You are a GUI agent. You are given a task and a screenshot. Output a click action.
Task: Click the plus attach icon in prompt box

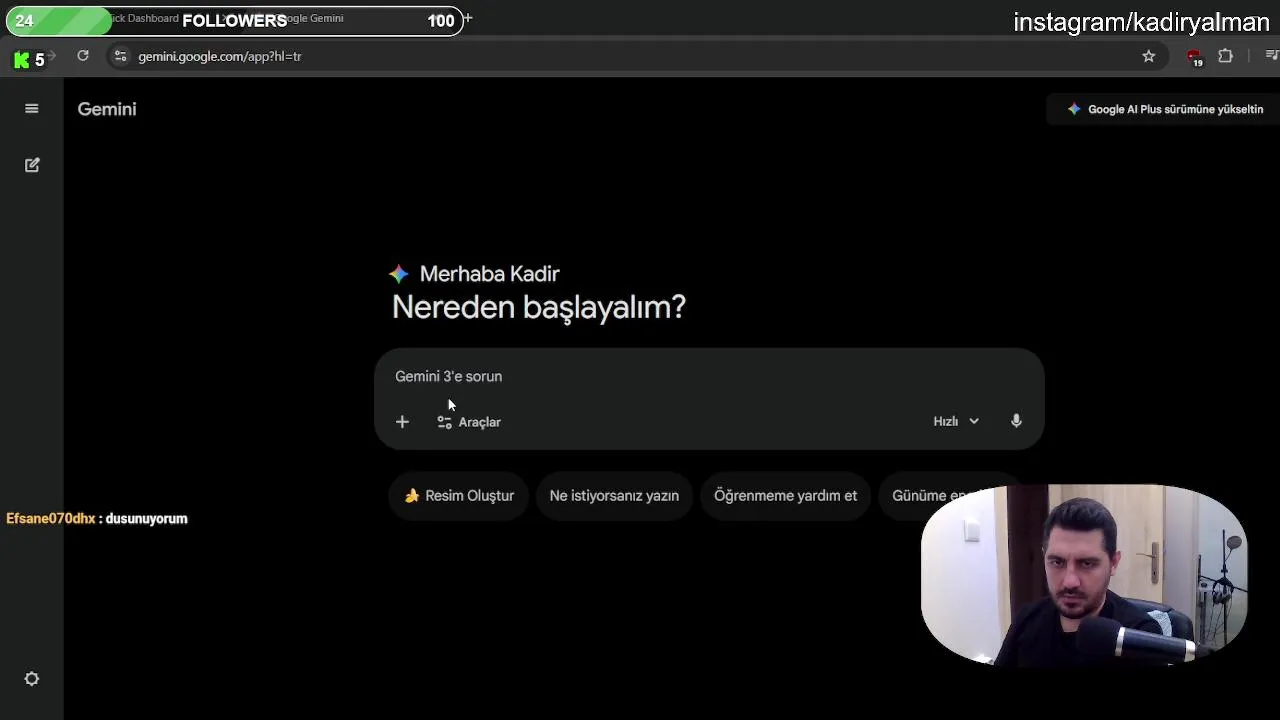point(402,422)
